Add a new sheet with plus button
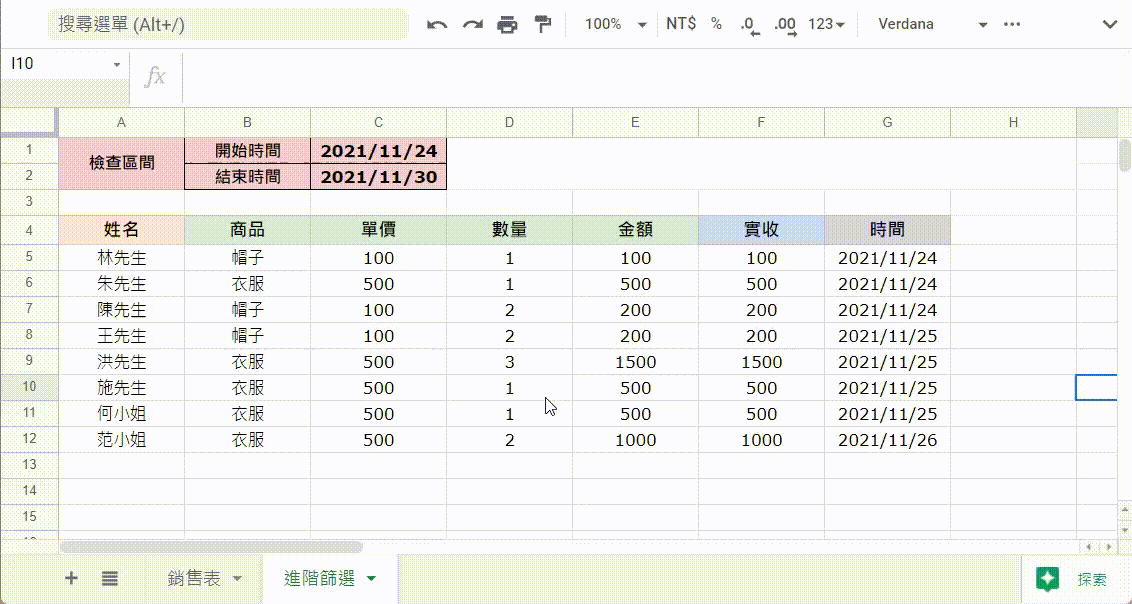 pos(71,578)
